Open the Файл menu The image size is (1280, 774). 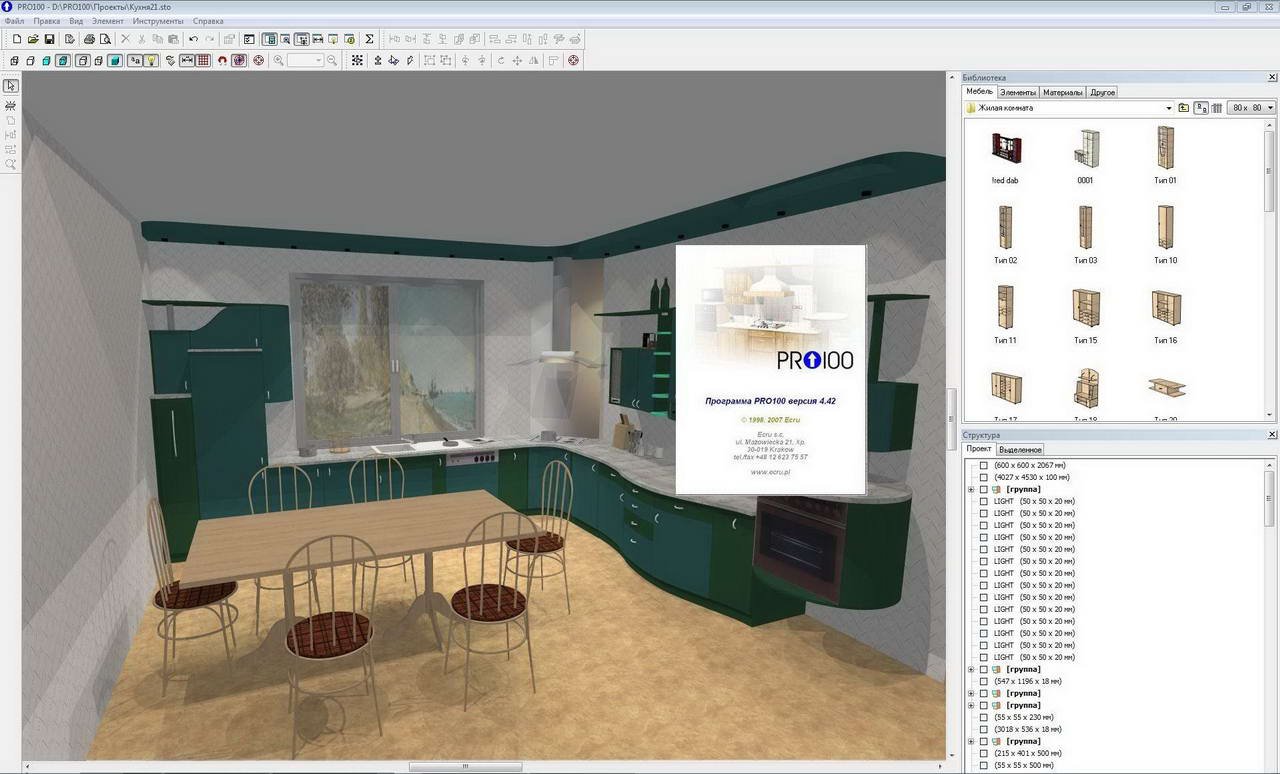click(14, 21)
